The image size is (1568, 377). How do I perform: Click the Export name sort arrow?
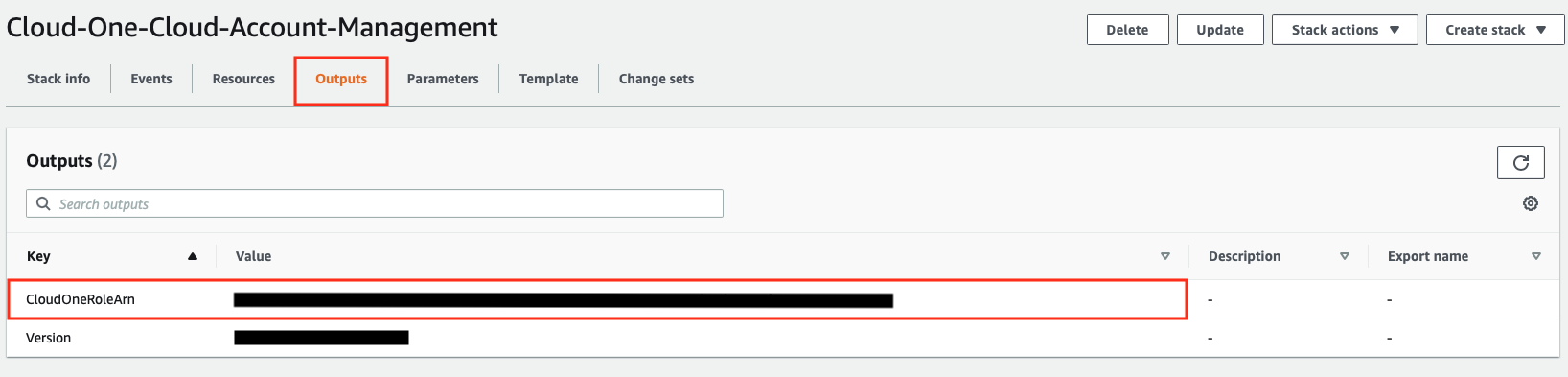pyautogui.click(x=1536, y=256)
